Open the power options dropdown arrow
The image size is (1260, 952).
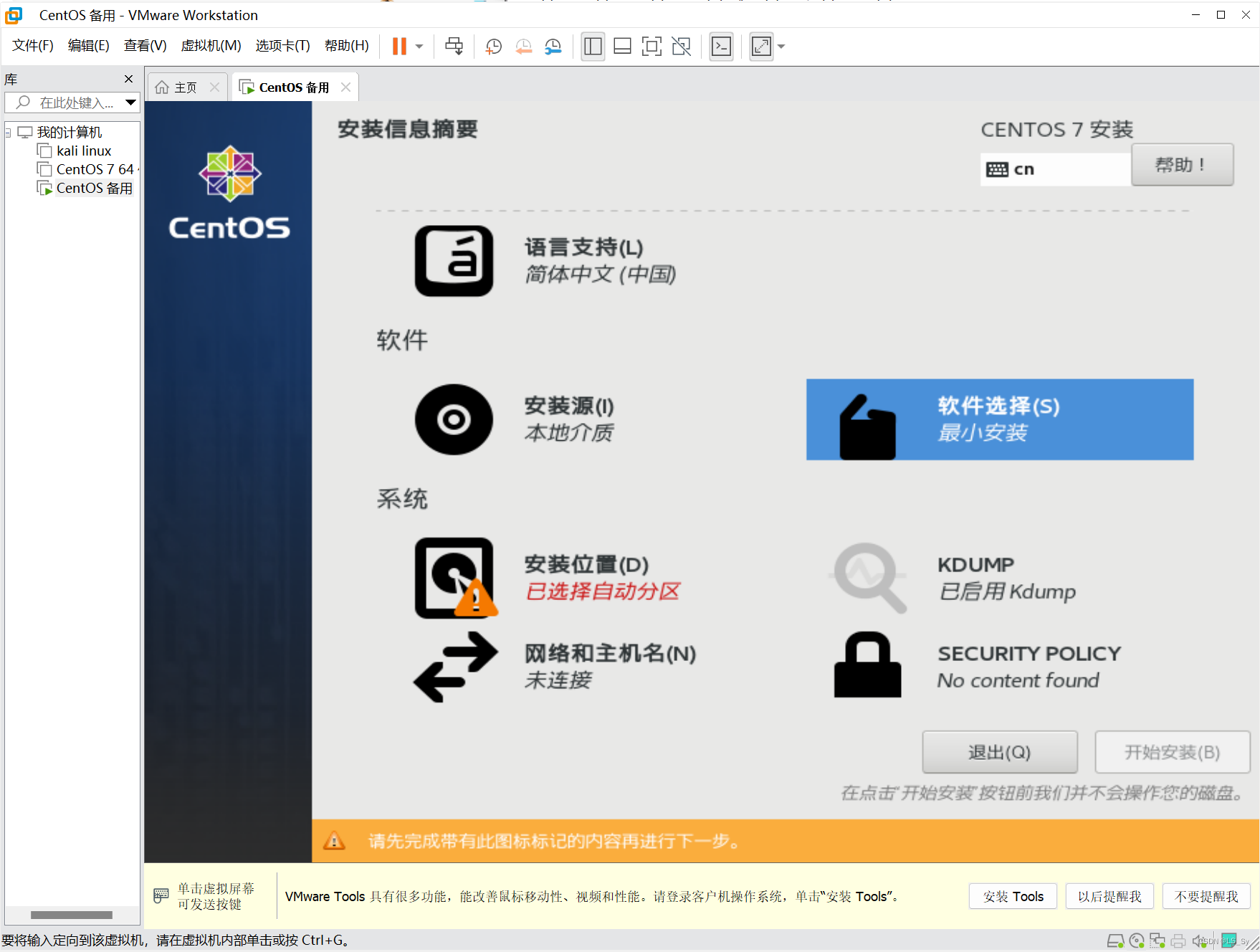coord(419,47)
